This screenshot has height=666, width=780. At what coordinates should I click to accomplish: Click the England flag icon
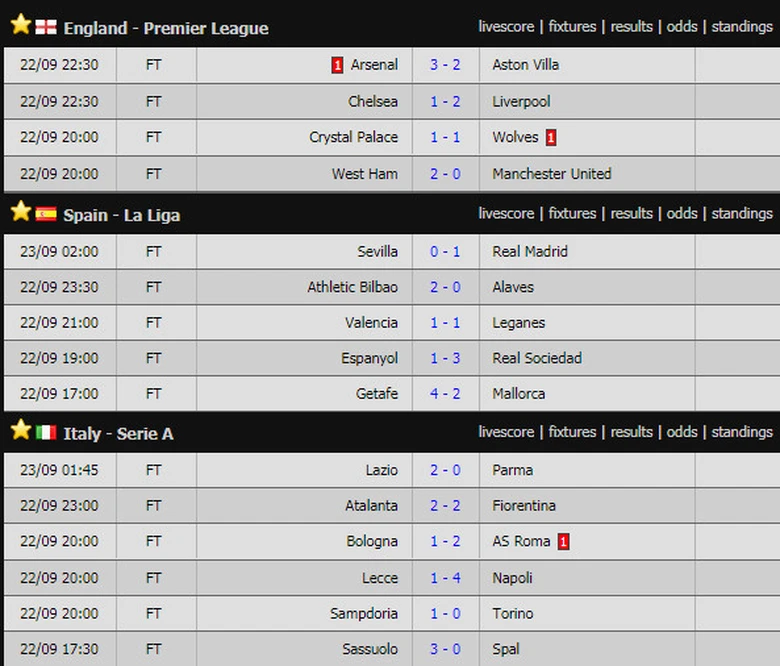pos(46,26)
